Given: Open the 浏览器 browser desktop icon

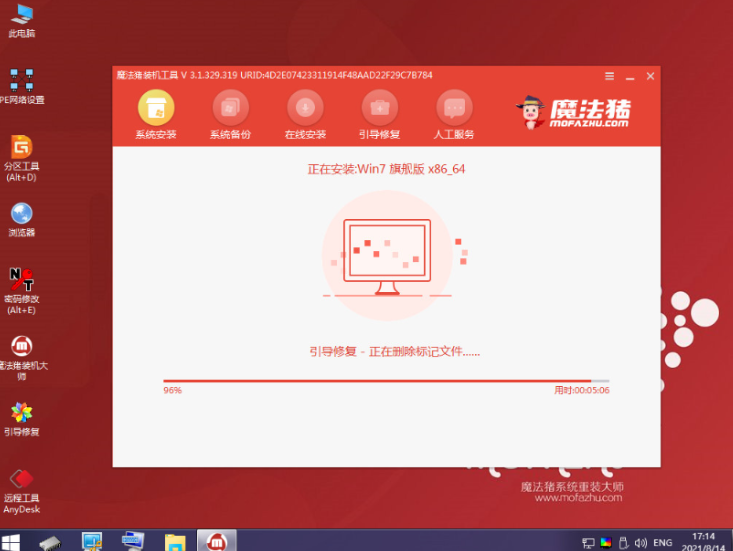Looking at the screenshot, I should pyautogui.click(x=21, y=213).
